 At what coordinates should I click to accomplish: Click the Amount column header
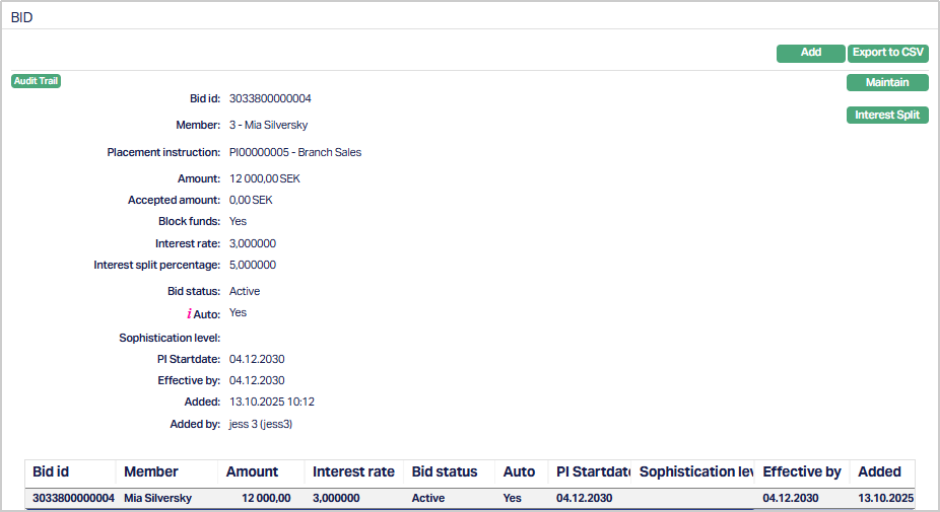pos(252,472)
